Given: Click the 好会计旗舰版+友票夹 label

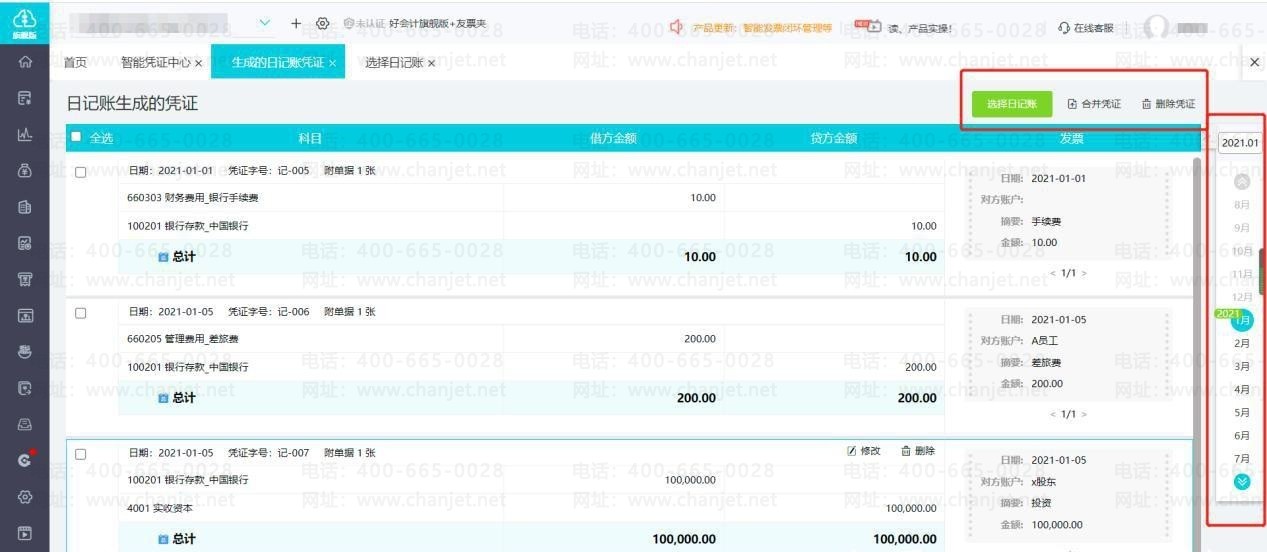Looking at the screenshot, I should 438,24.
